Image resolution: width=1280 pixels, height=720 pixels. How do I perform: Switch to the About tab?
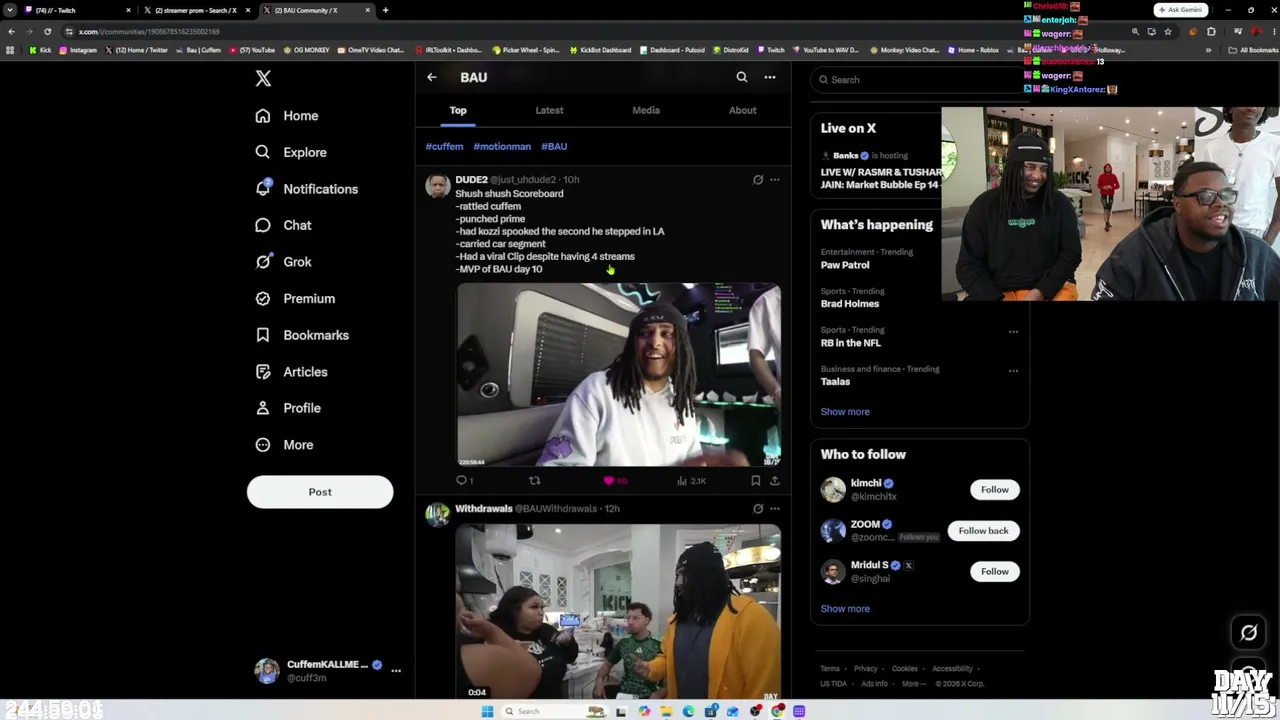click(x=742, y=111)
